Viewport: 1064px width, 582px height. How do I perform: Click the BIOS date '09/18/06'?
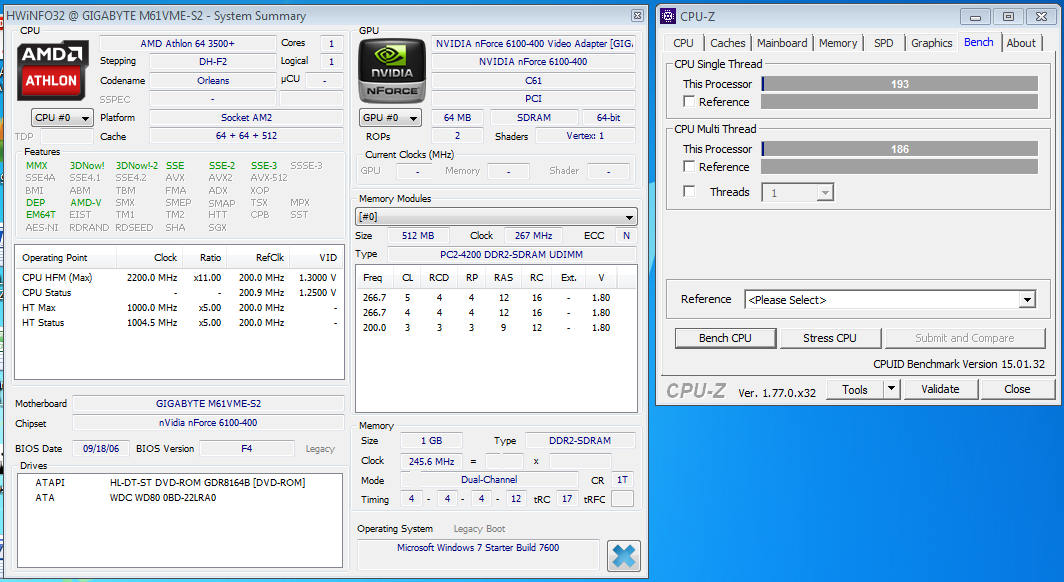click(101, 448)
